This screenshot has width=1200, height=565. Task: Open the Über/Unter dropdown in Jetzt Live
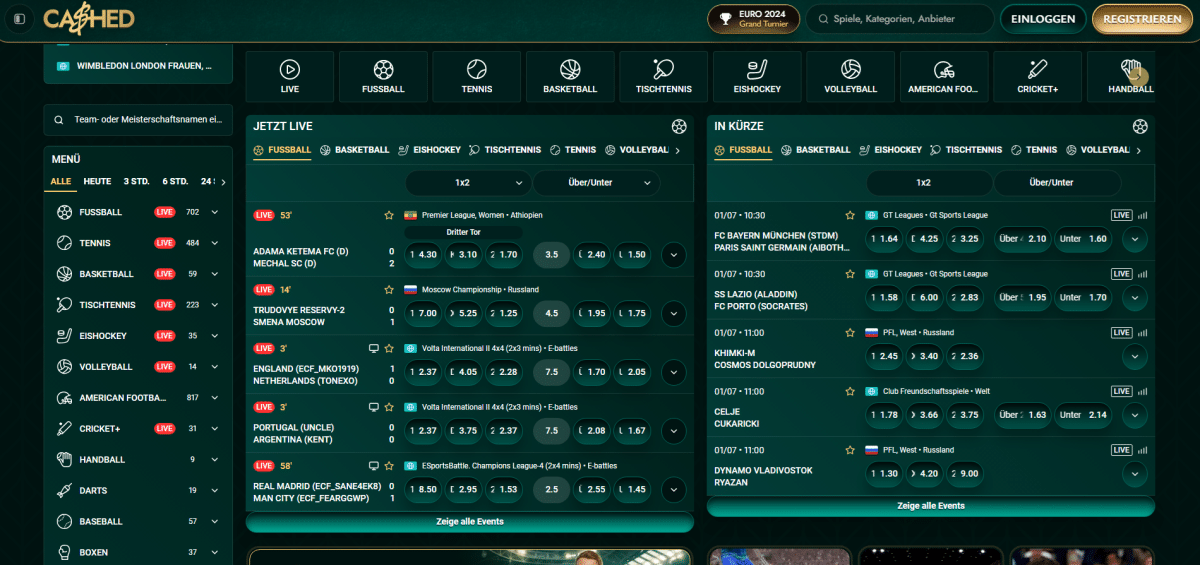(x=597, y=183)
